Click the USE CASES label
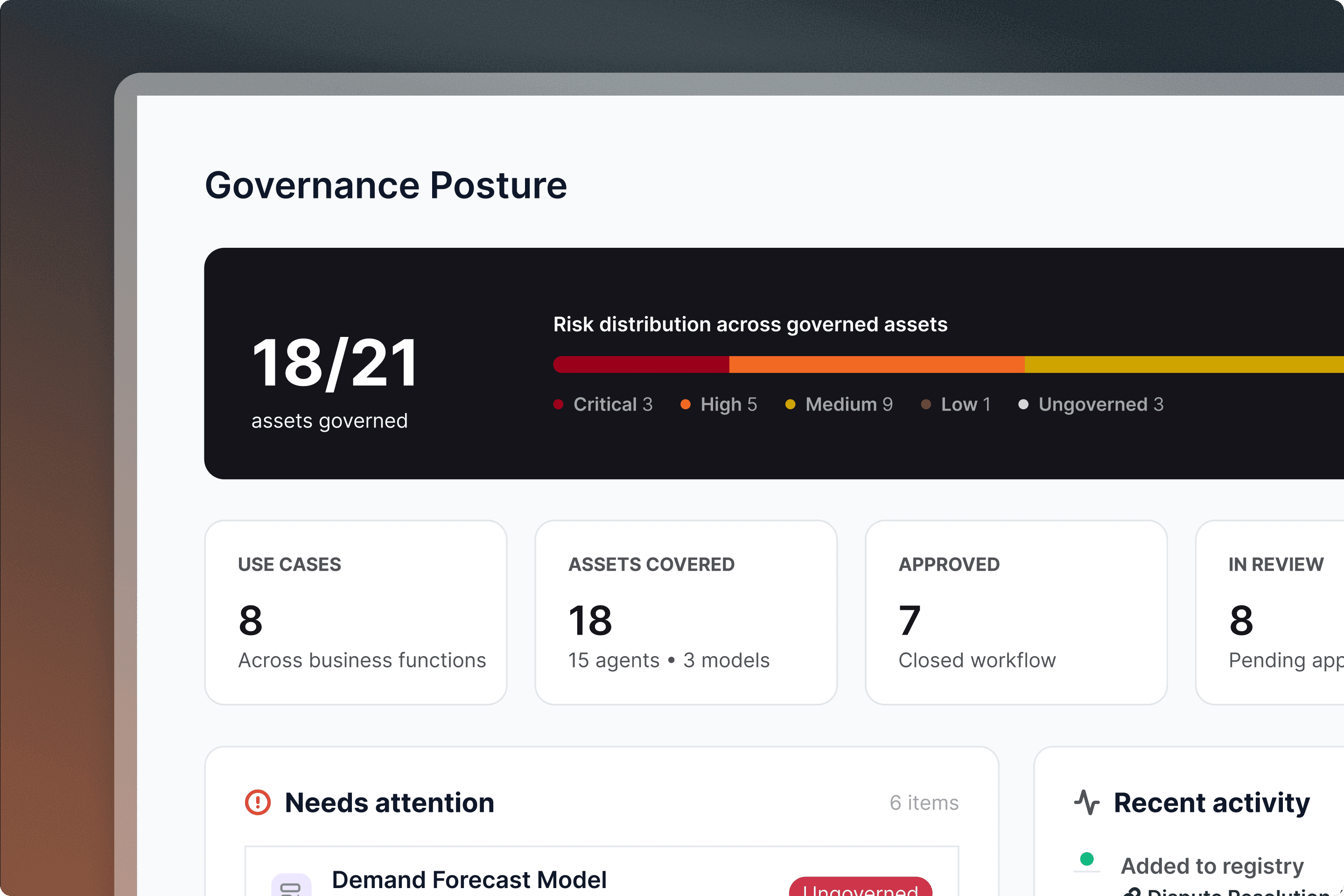 290,565
